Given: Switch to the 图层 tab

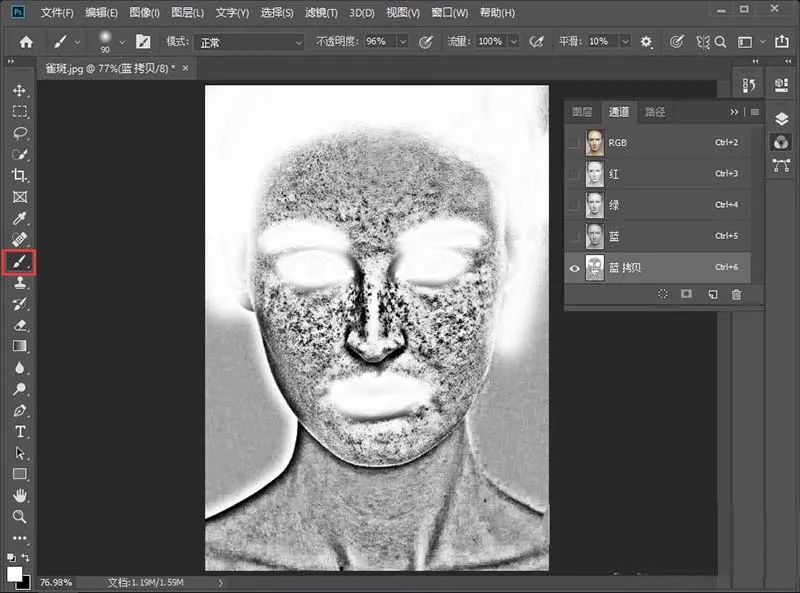Looking at the screenshot, I should 582,112.
